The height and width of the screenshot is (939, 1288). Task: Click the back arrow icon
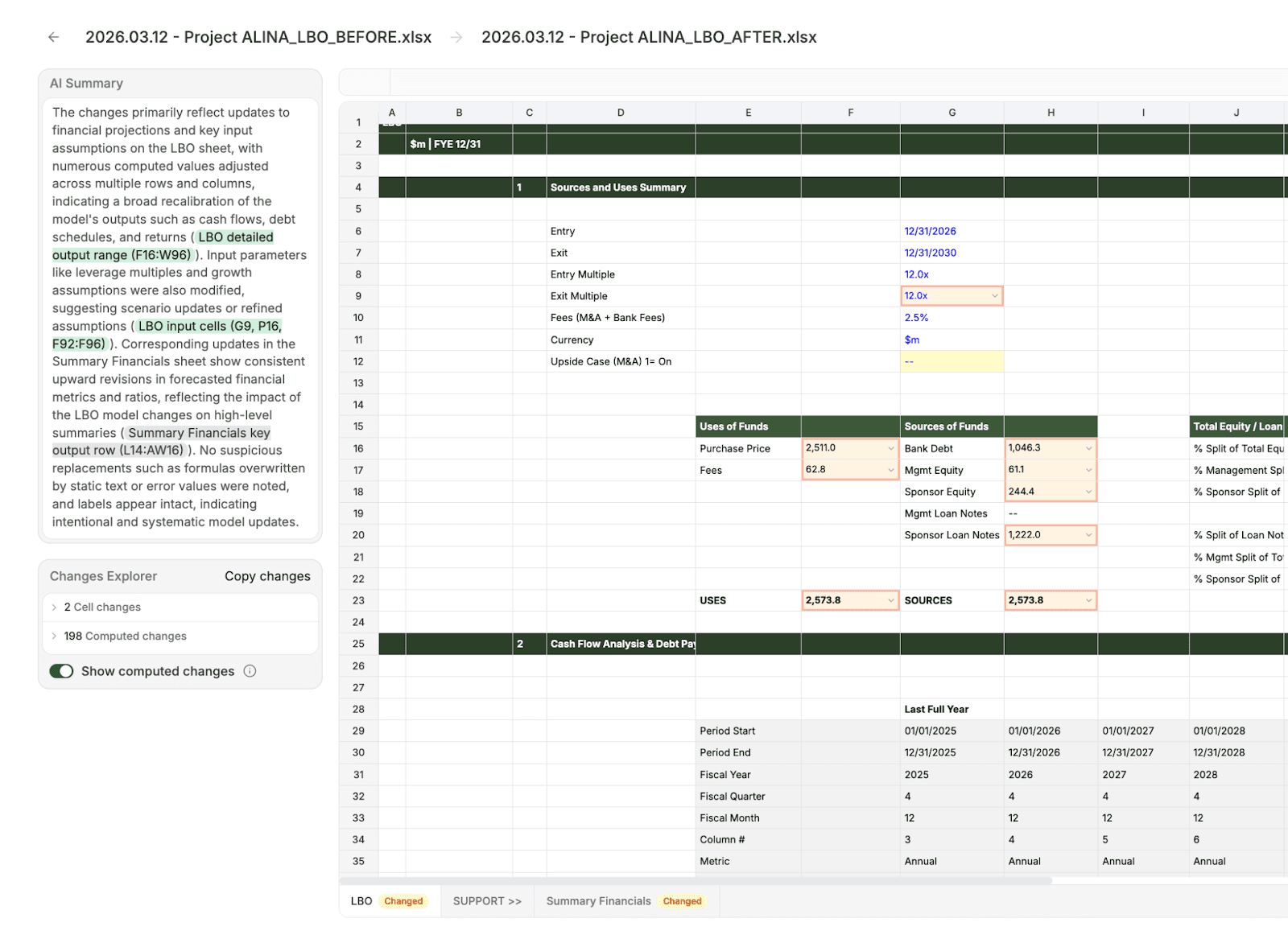tap(54, 37)
